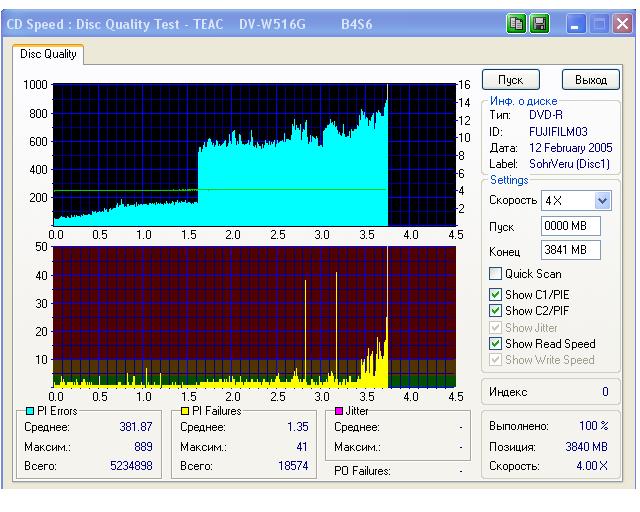Click the copy-to-clipboard icon in title bar

coord(516,22)
